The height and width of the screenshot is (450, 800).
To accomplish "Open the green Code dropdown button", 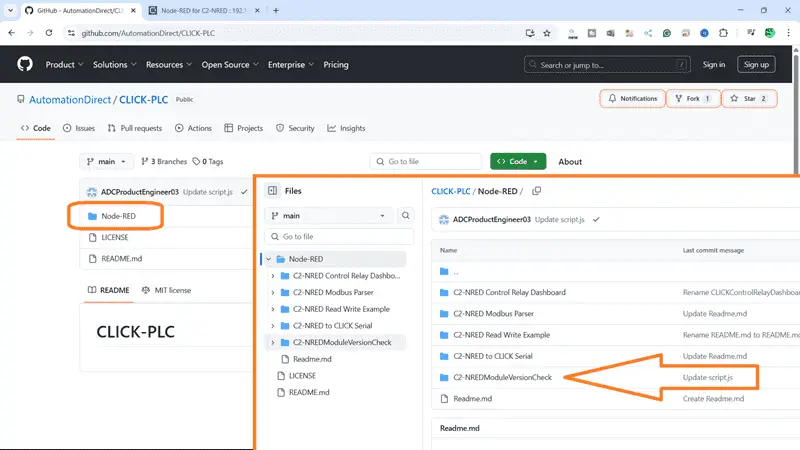I will (x=518, y=161).
